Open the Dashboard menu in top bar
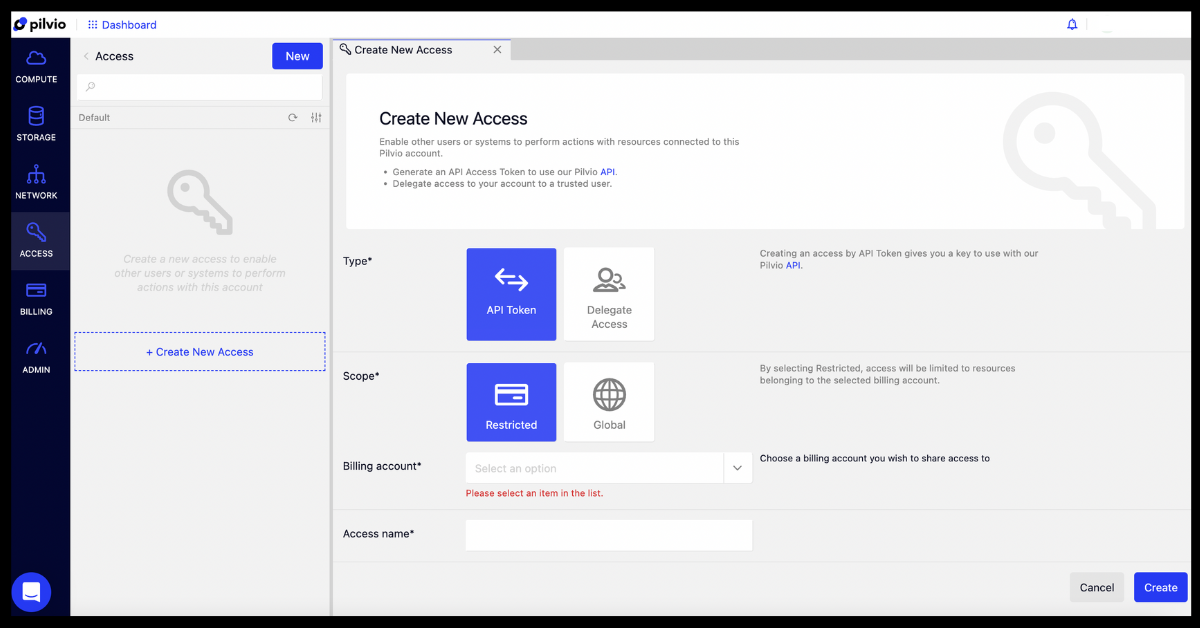Image resolution: width=1200 pixels, height=628 pixels. [122, 25]
